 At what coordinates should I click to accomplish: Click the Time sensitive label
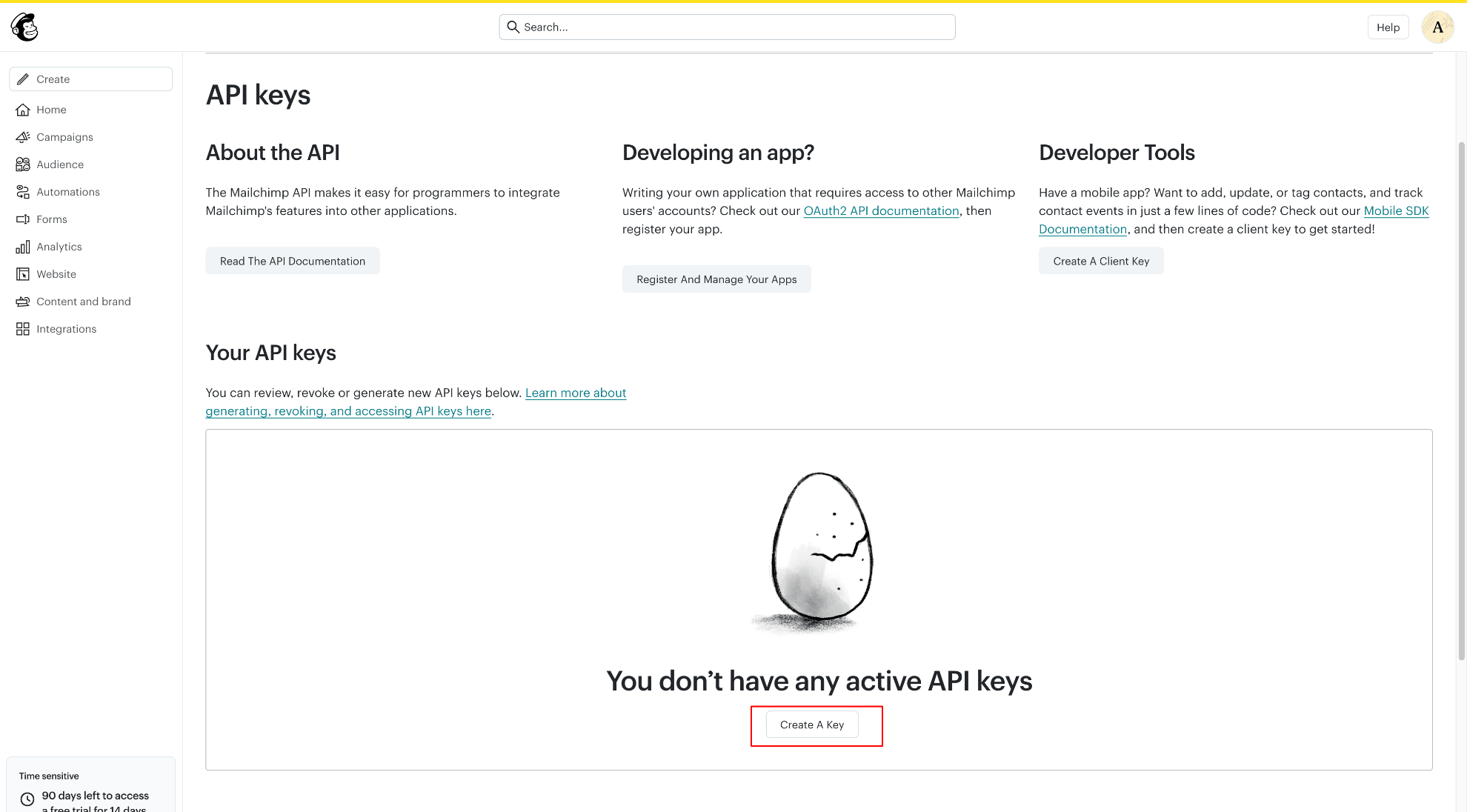click(x=49, y=776)
